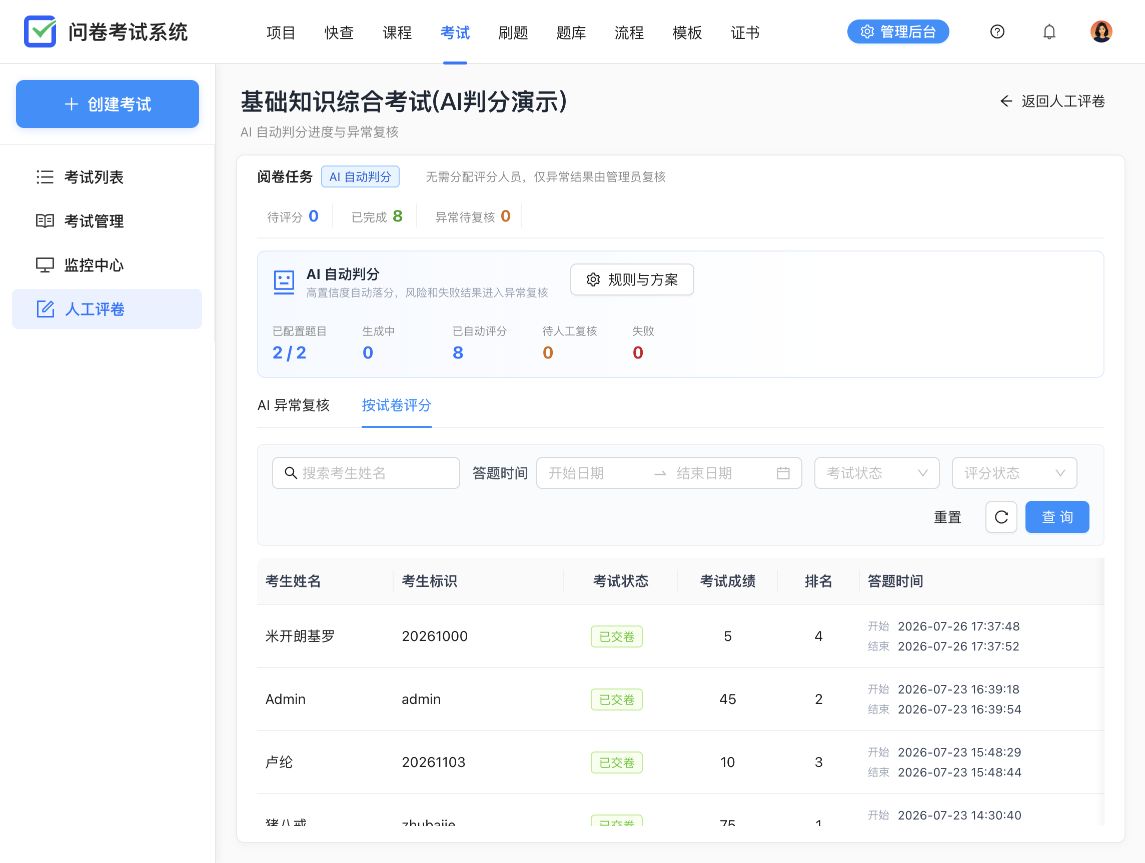1145x863 pixels.
Task: Click candidate name 米开朗基罗
Action: [x=299, y=636]
